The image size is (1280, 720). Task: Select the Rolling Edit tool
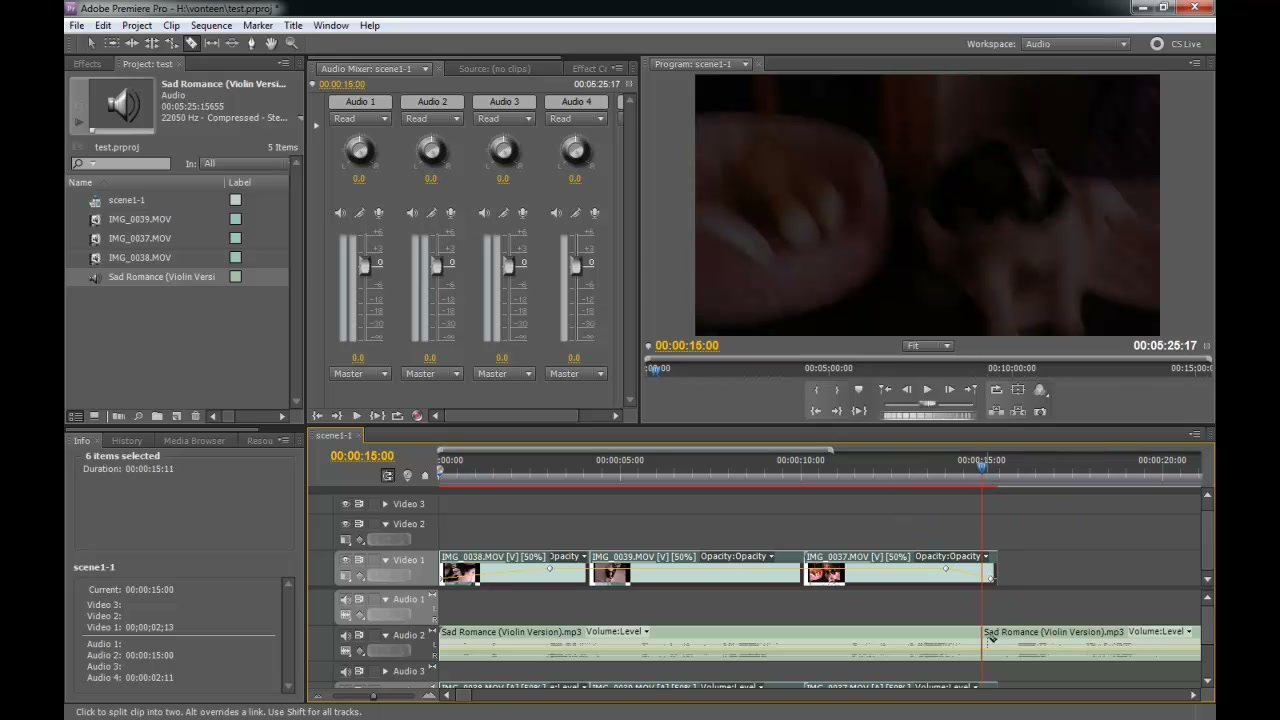(x=151, y=43)
